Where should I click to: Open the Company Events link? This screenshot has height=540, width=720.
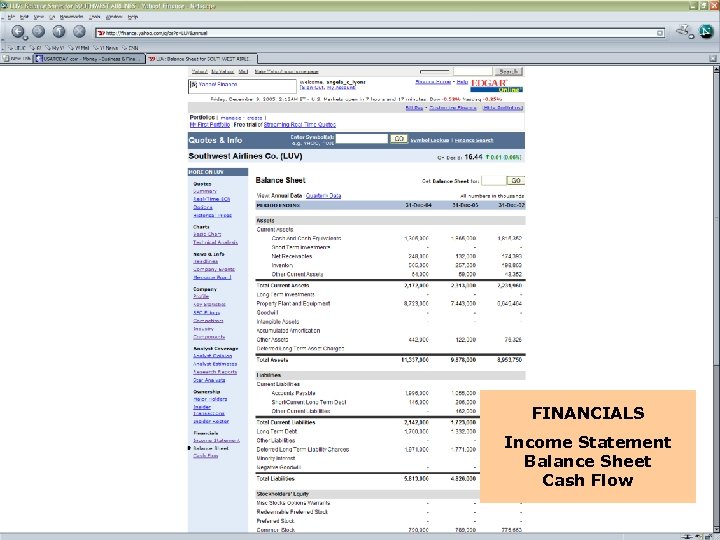(214, 270)
